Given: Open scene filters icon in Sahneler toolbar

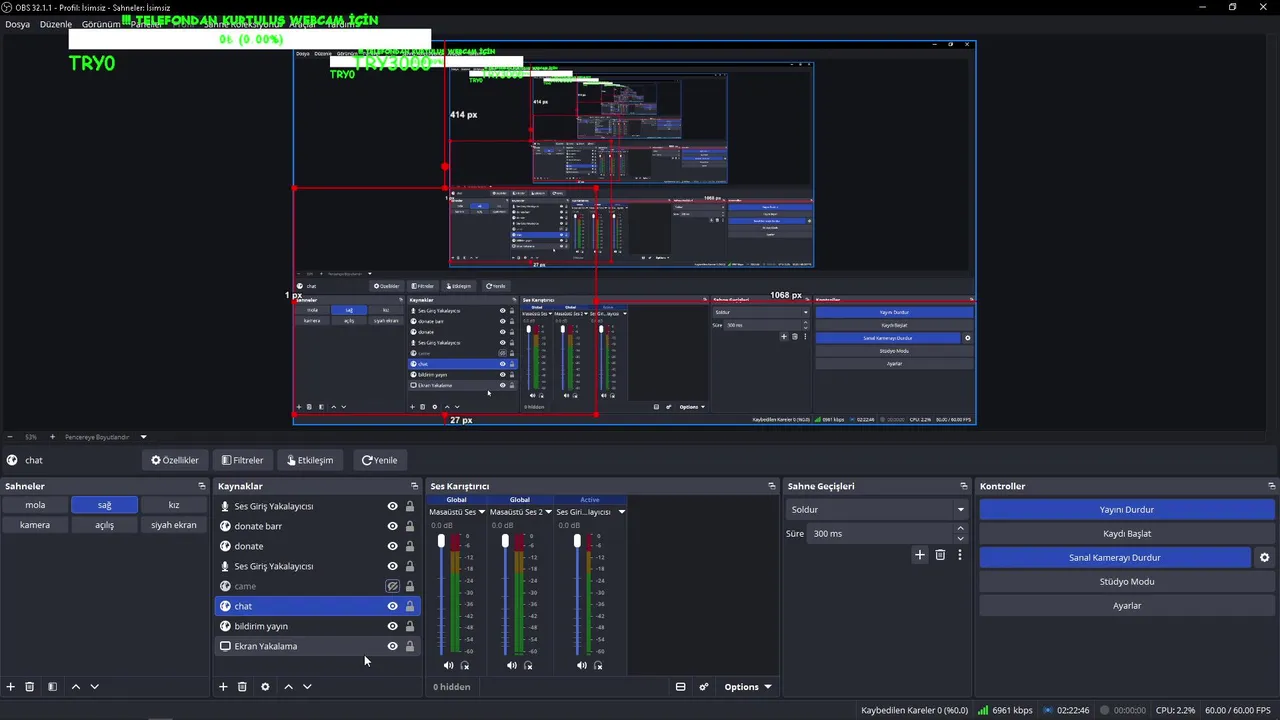Looking at the screenshot, I should click(x=52, y=687).
